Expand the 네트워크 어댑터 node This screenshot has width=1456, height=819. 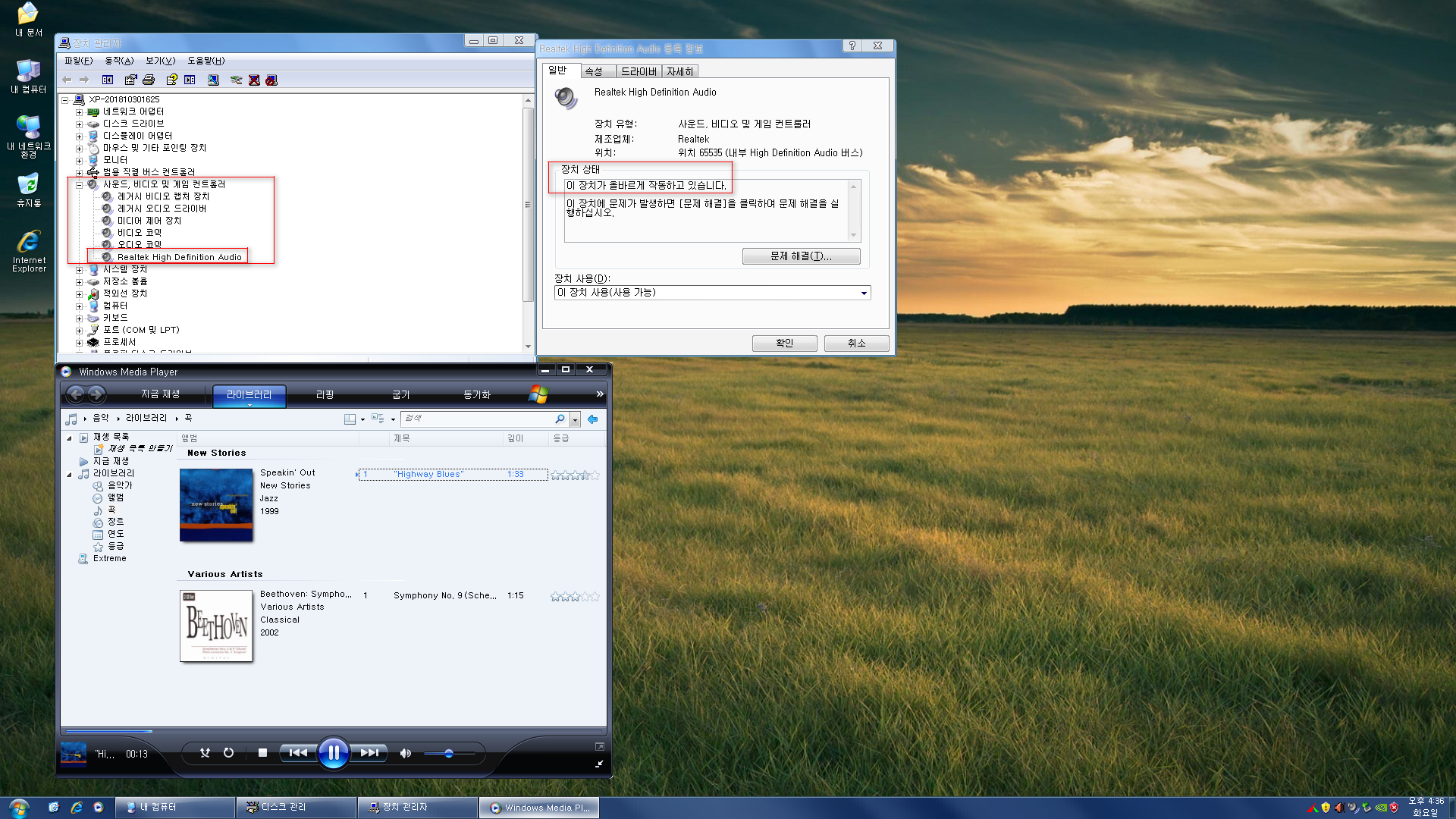pyautogui.click(x=79, y=111)
